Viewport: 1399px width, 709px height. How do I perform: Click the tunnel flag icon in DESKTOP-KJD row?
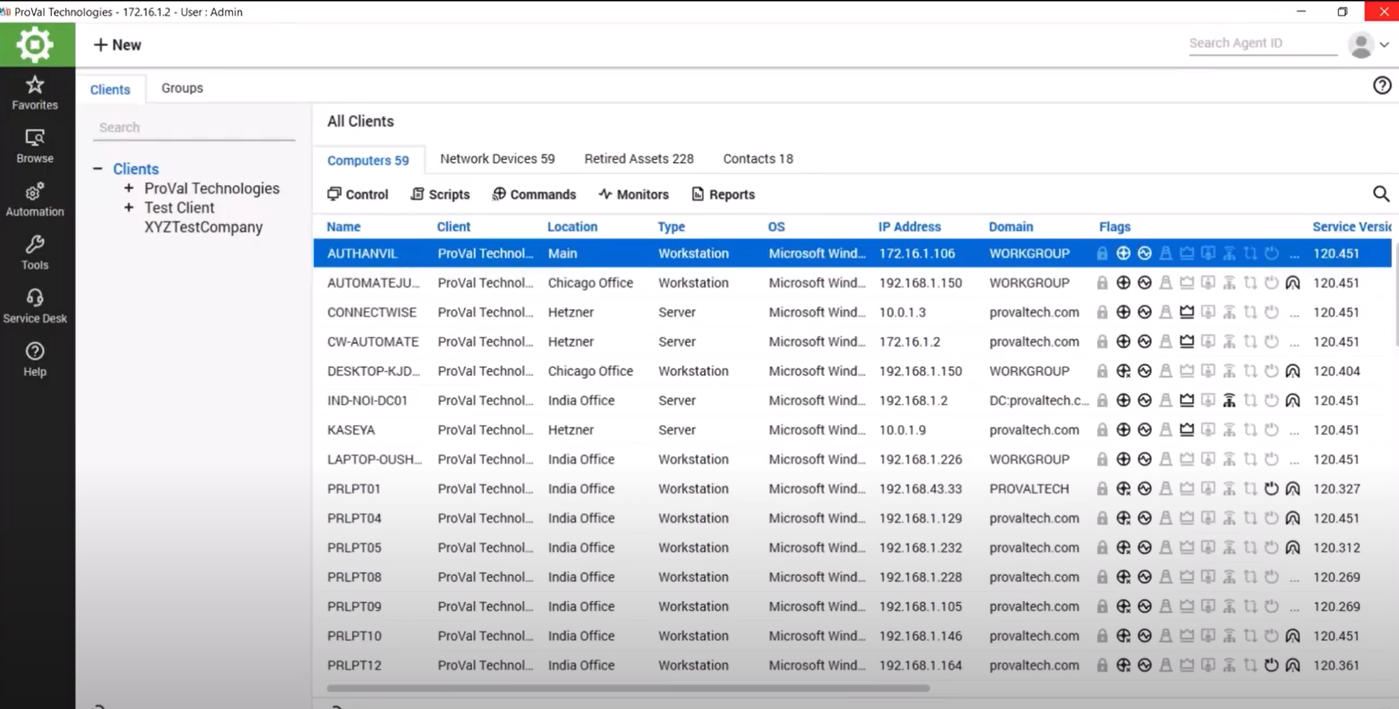click(1292, 371)
